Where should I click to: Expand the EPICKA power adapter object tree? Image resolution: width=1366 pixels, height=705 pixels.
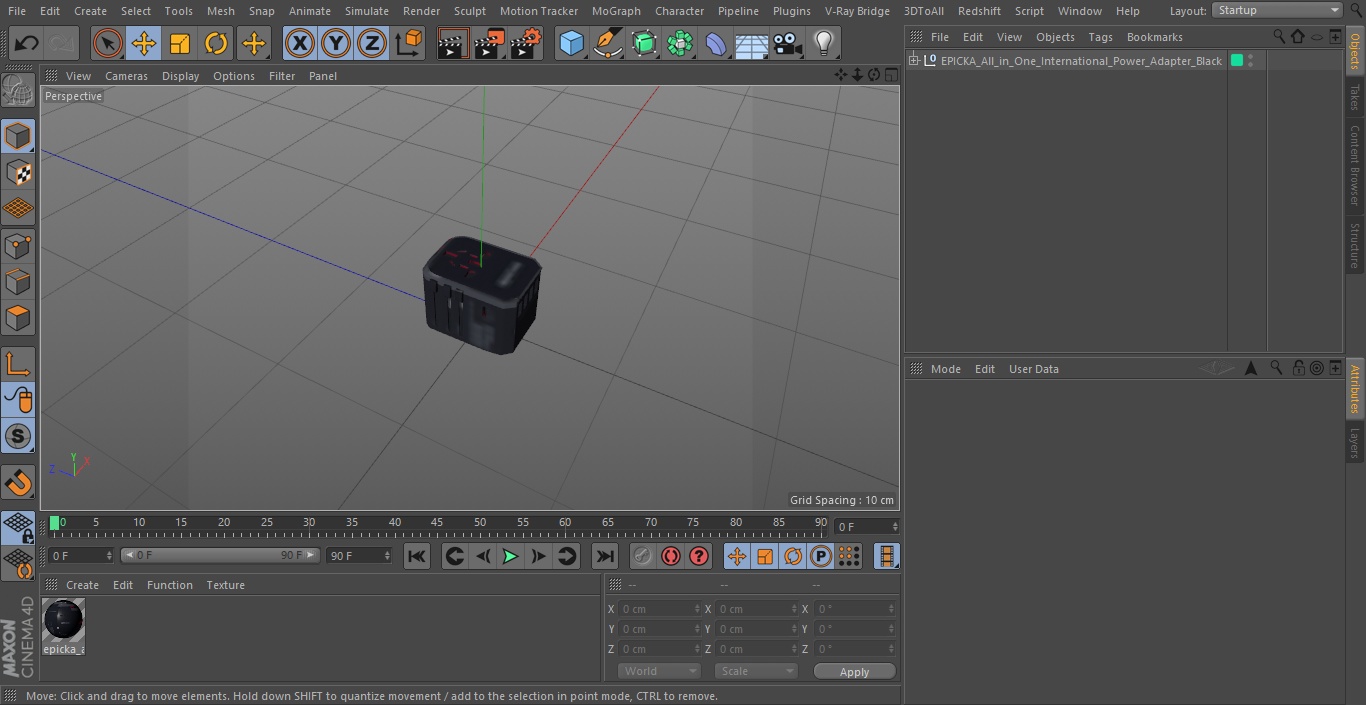[913, 61]
